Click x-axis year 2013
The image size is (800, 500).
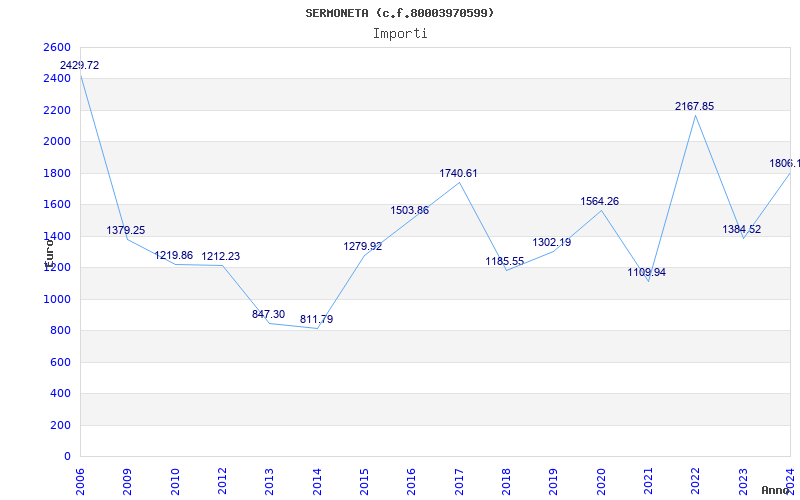pyautogui.click(x=269, y=482)
